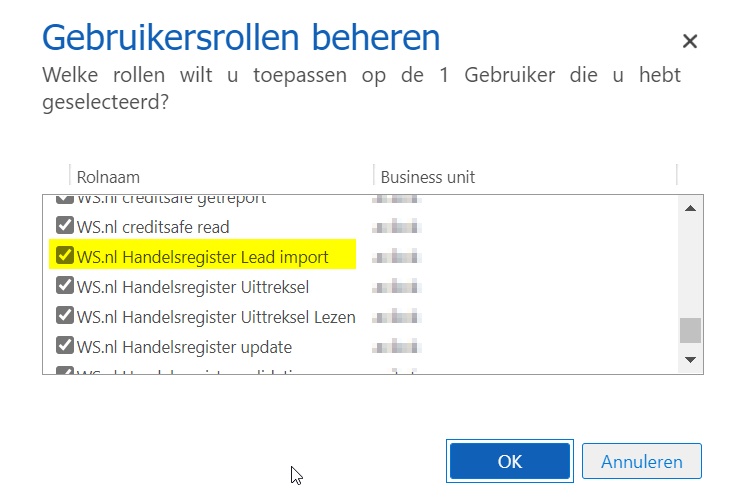Screen dimensions: 744x492
Task: Click the scrollbar down arrow
Action: (x=689, y=358)
